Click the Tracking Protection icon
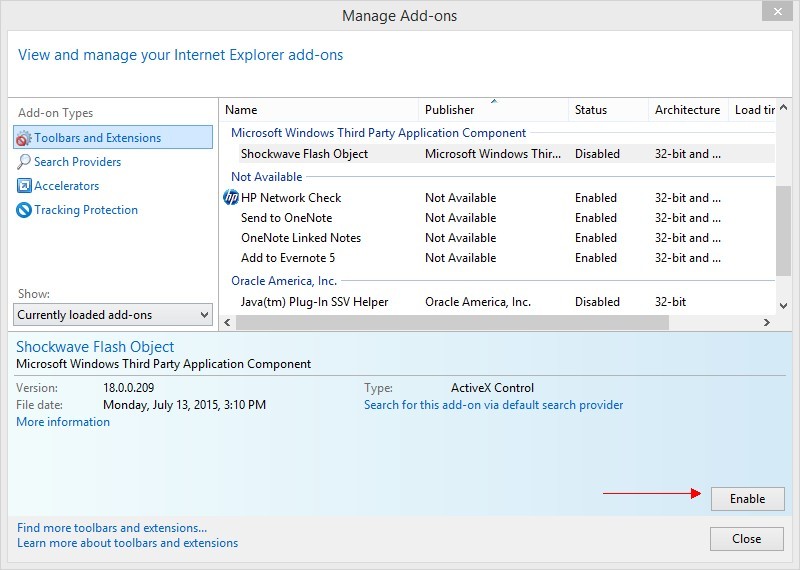800x570 pixels. (24, 210)
